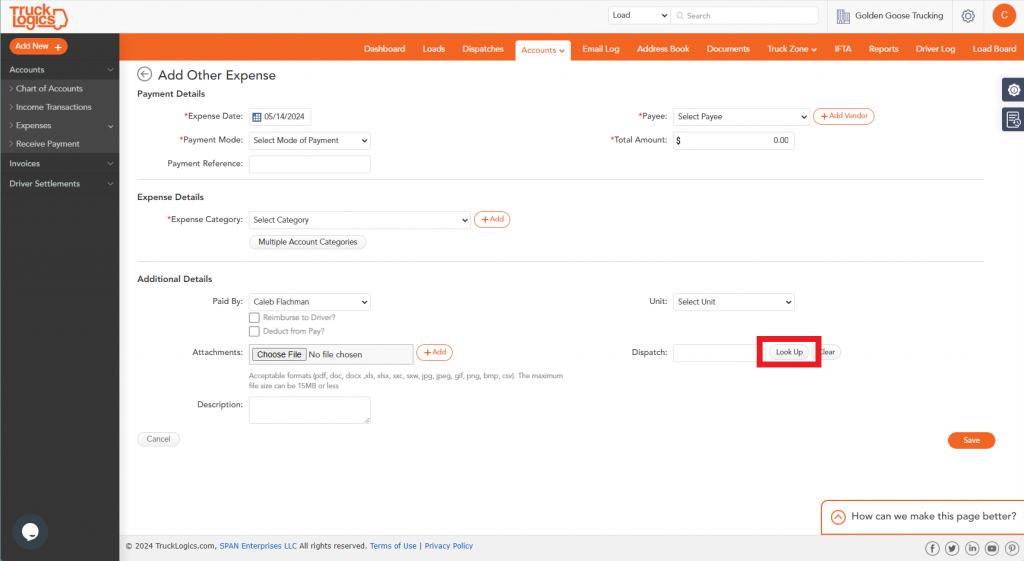
Task: Open the Documents tab
Action: pyautogui.click(x=728, y=49)
